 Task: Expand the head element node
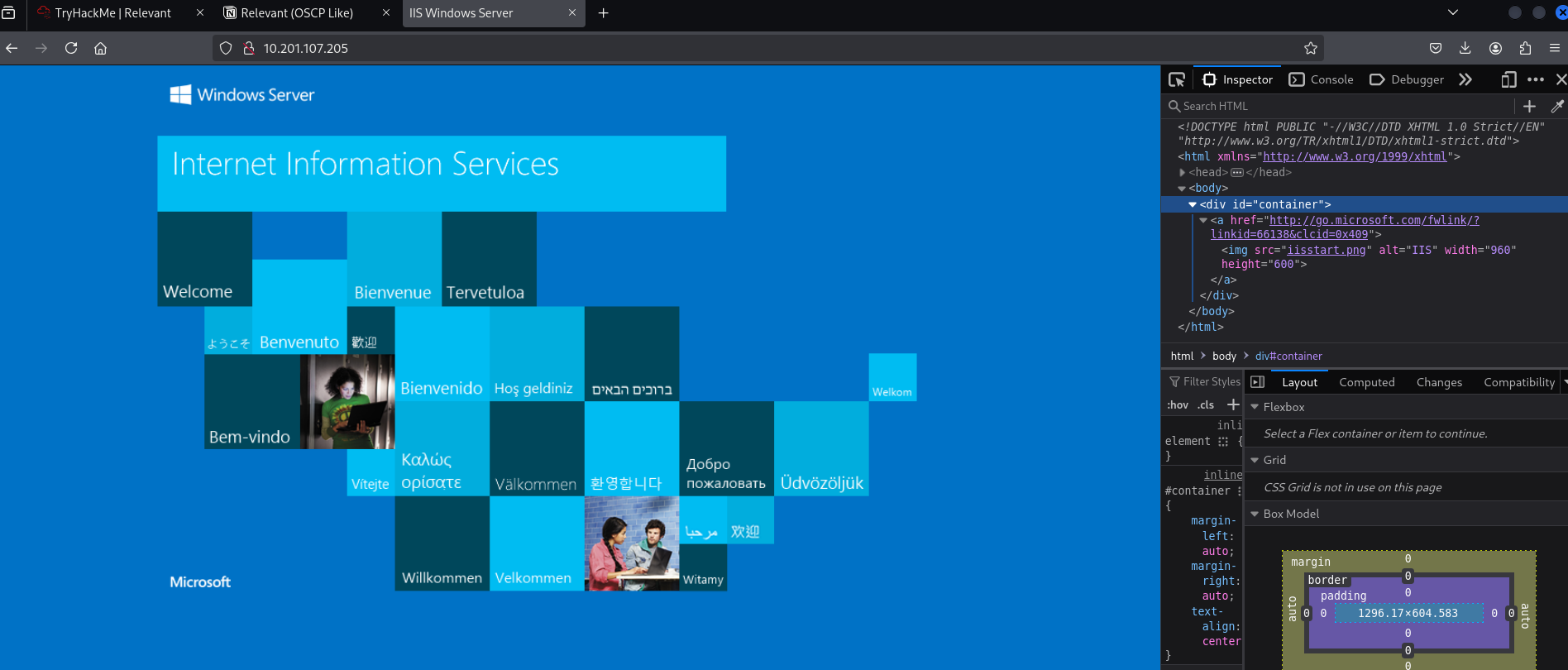[1183, 172]
